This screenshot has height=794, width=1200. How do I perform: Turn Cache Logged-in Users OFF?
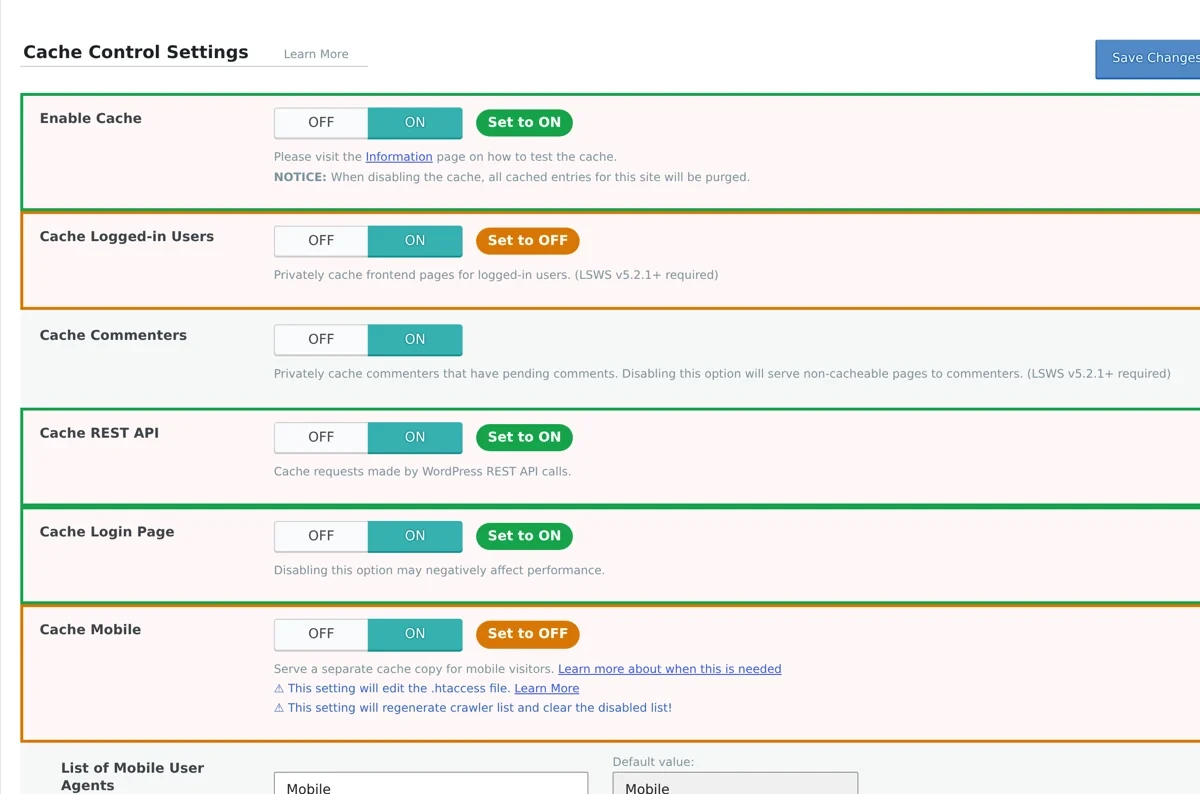click(x=321, y=241)
